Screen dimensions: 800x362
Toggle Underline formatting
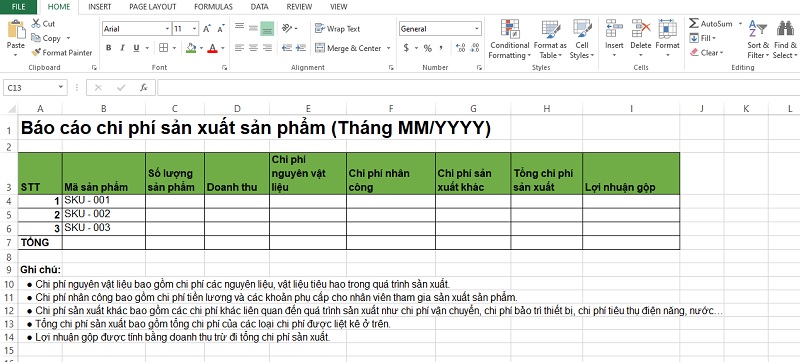point(136,48)
